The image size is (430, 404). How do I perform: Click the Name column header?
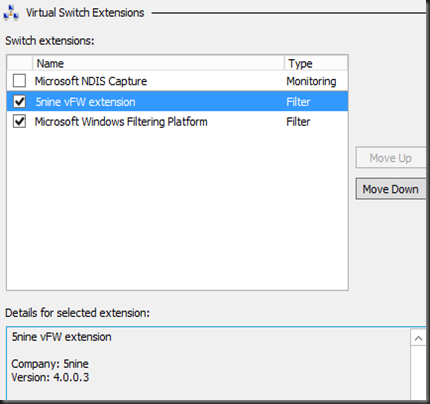158,63
